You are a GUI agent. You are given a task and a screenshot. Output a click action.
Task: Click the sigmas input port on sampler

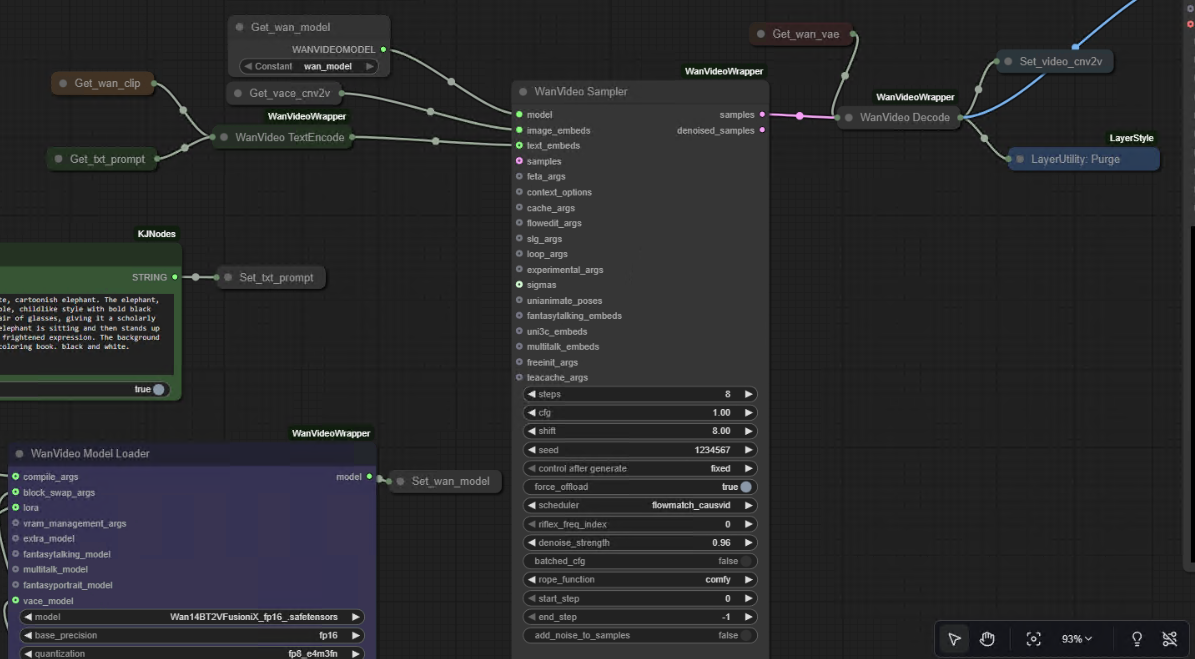(x=519, y=285)
